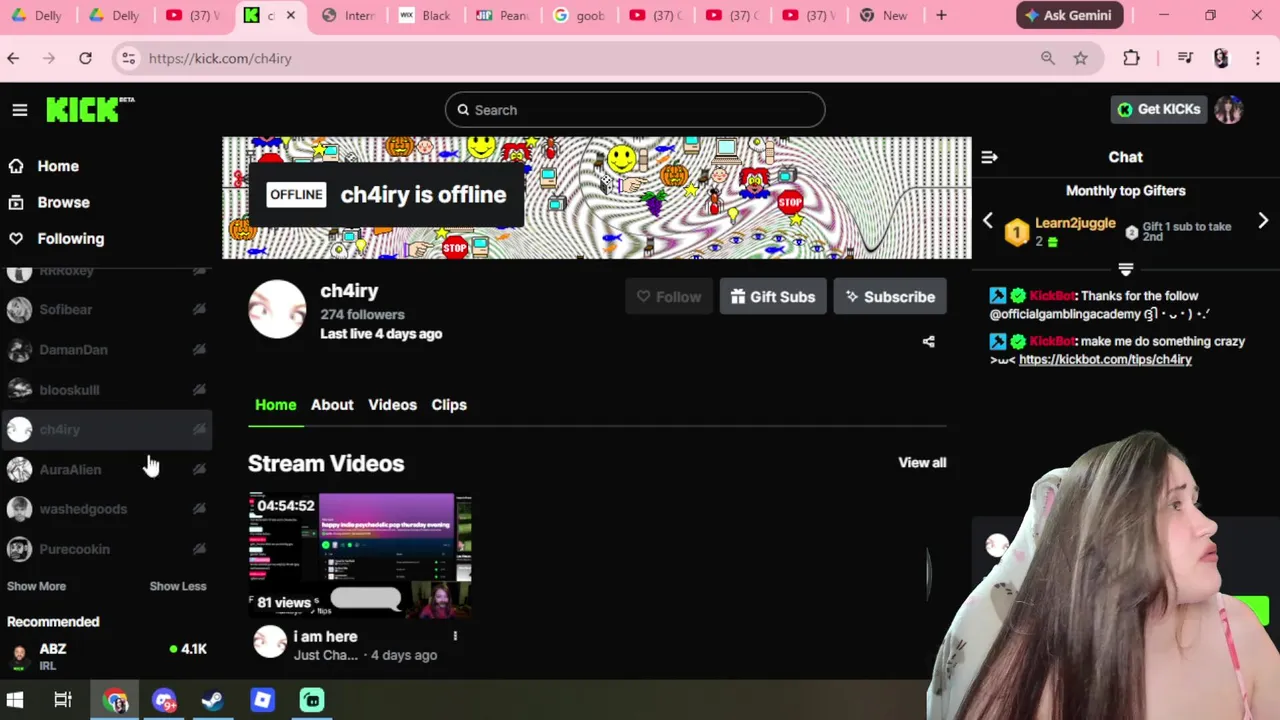
Task: Open browser Extensions puzzle icon
Action: [1131, 58]
